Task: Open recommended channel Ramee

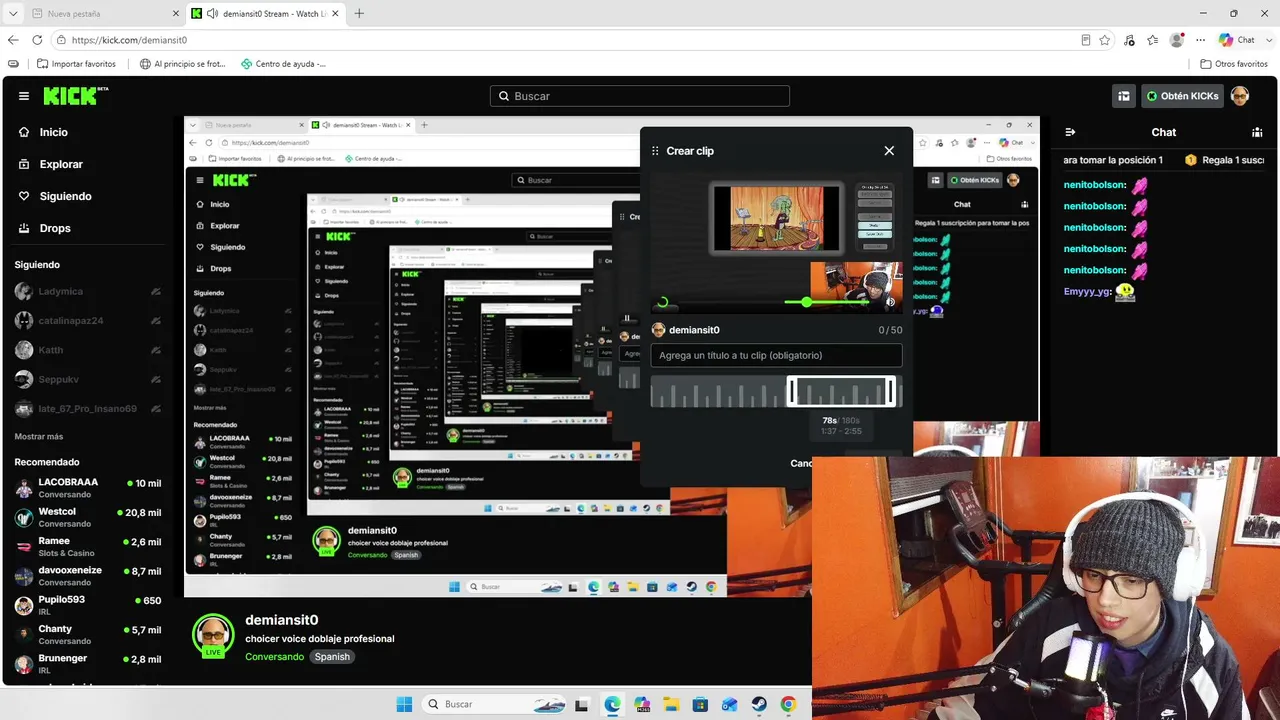Action: [88, 547]
